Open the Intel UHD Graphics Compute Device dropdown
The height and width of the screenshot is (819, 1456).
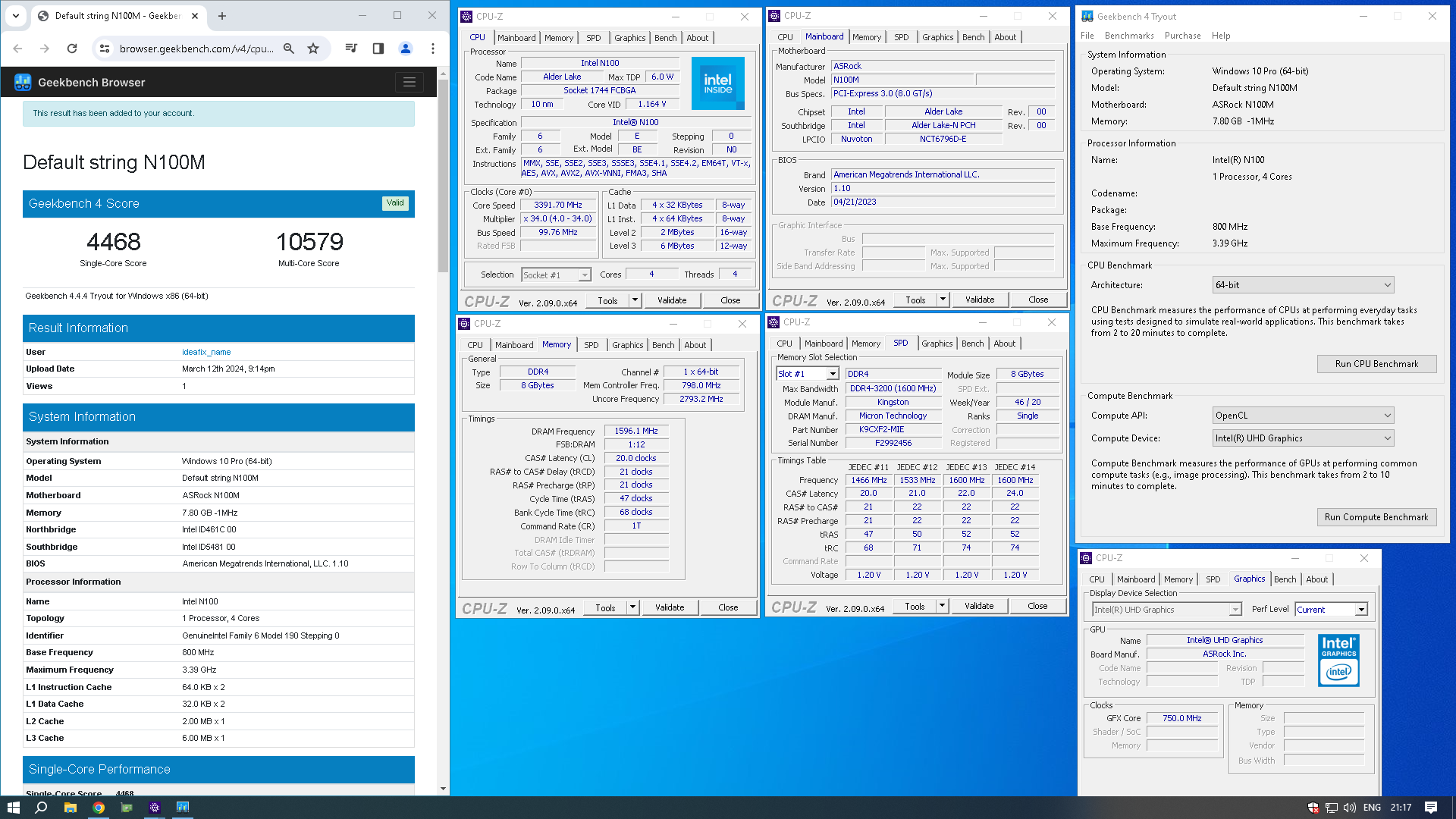1303,438
